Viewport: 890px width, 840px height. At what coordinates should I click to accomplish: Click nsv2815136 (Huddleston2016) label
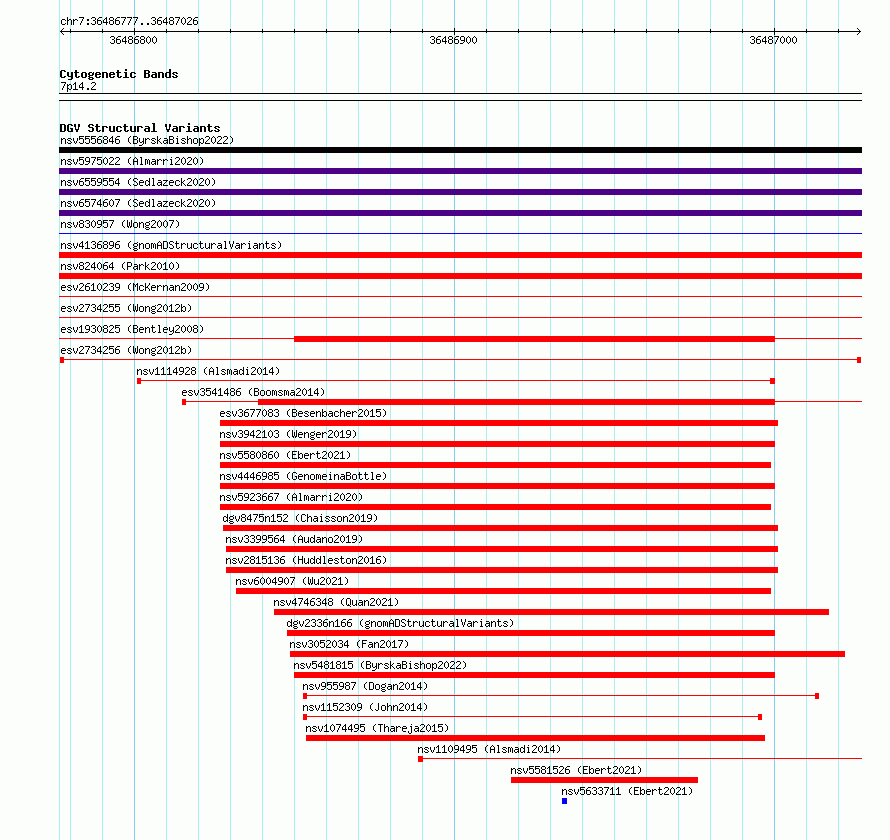point(306,560)
